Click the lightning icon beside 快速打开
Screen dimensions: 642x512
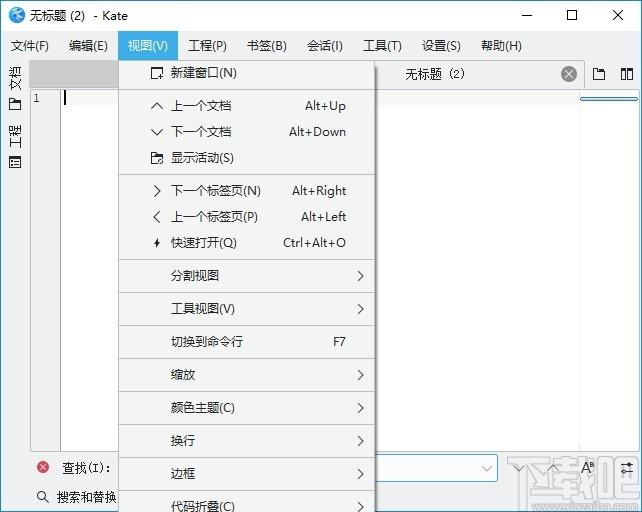(157, 243)
